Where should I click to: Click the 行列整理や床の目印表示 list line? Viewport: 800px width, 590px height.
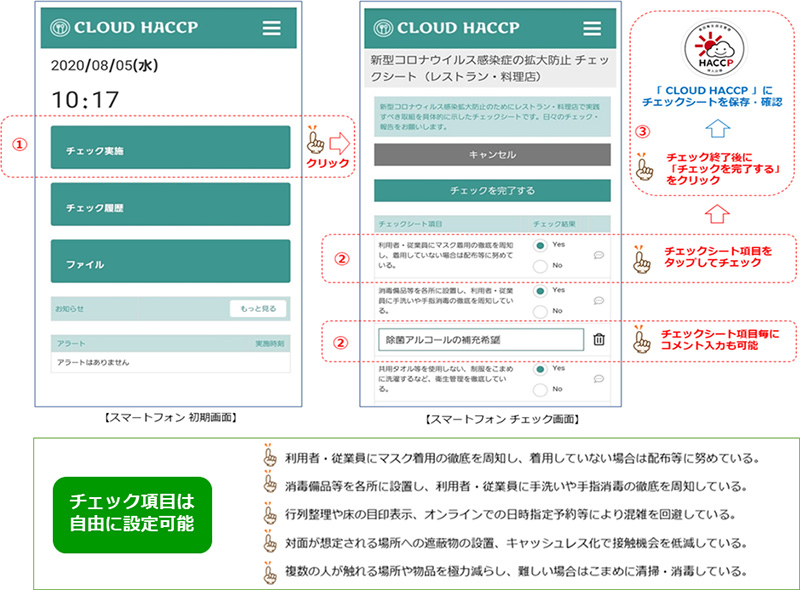pos(510,514)
